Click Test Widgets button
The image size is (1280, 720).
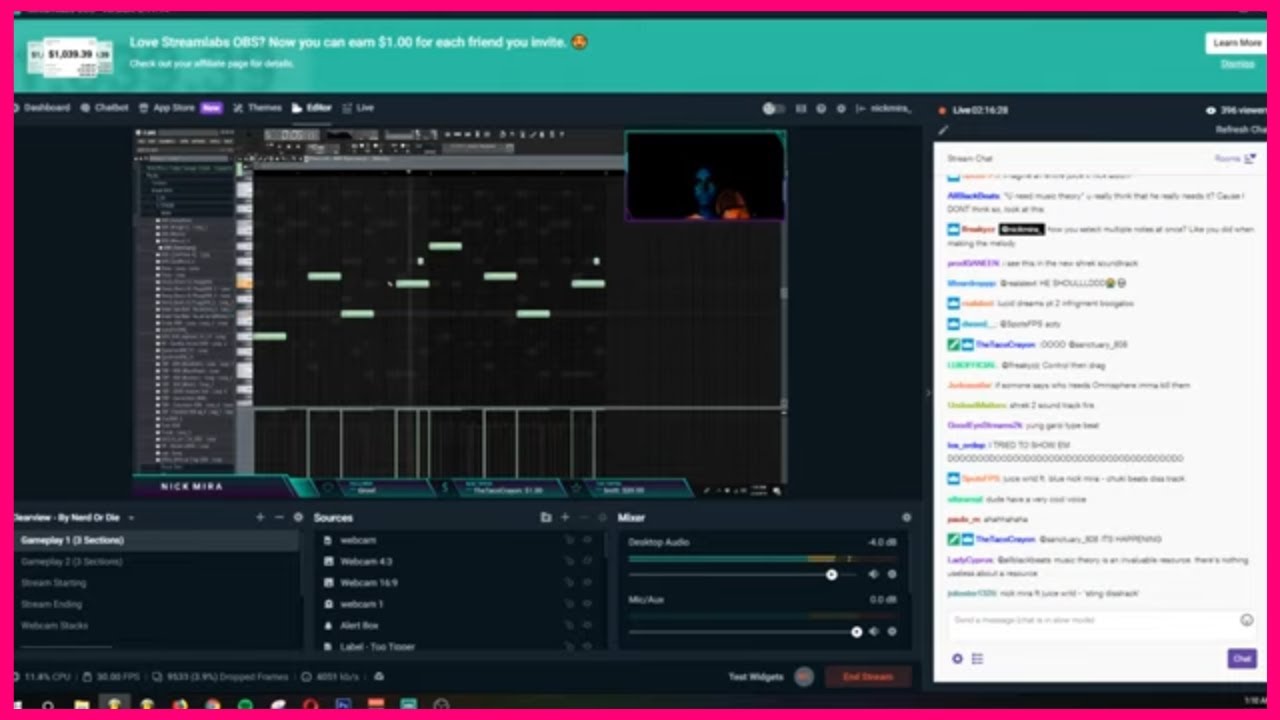[756, 677]
